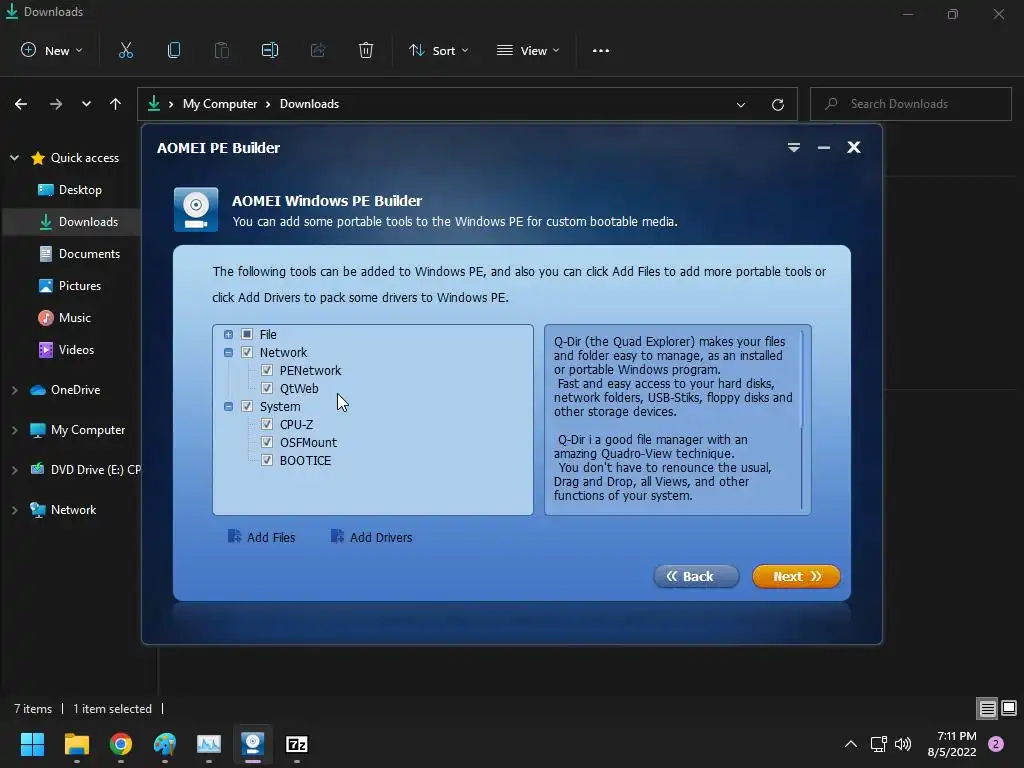
Task: Click the Paste icon in Explorer toolbar
Action: pos(222,50)
